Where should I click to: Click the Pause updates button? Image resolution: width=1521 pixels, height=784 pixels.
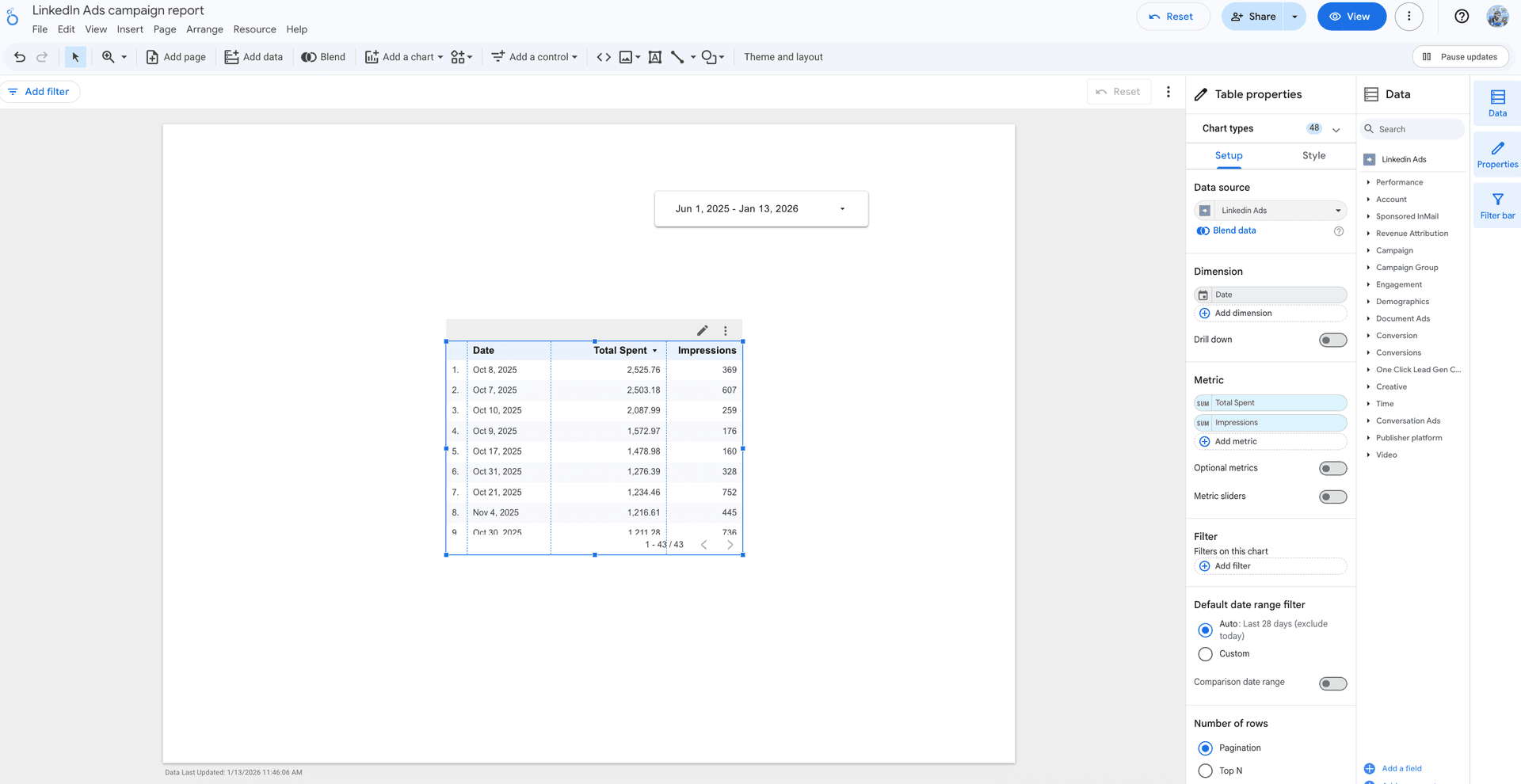tap(1460, 56)
